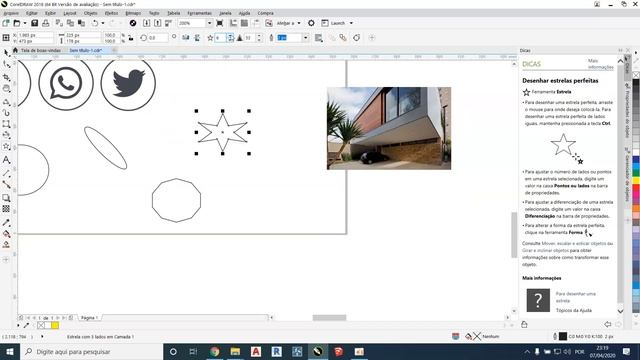Select the Parallel Dimension tool
Image resolution: width=640 pixels, height=360 pixels.
pos(7,173)
